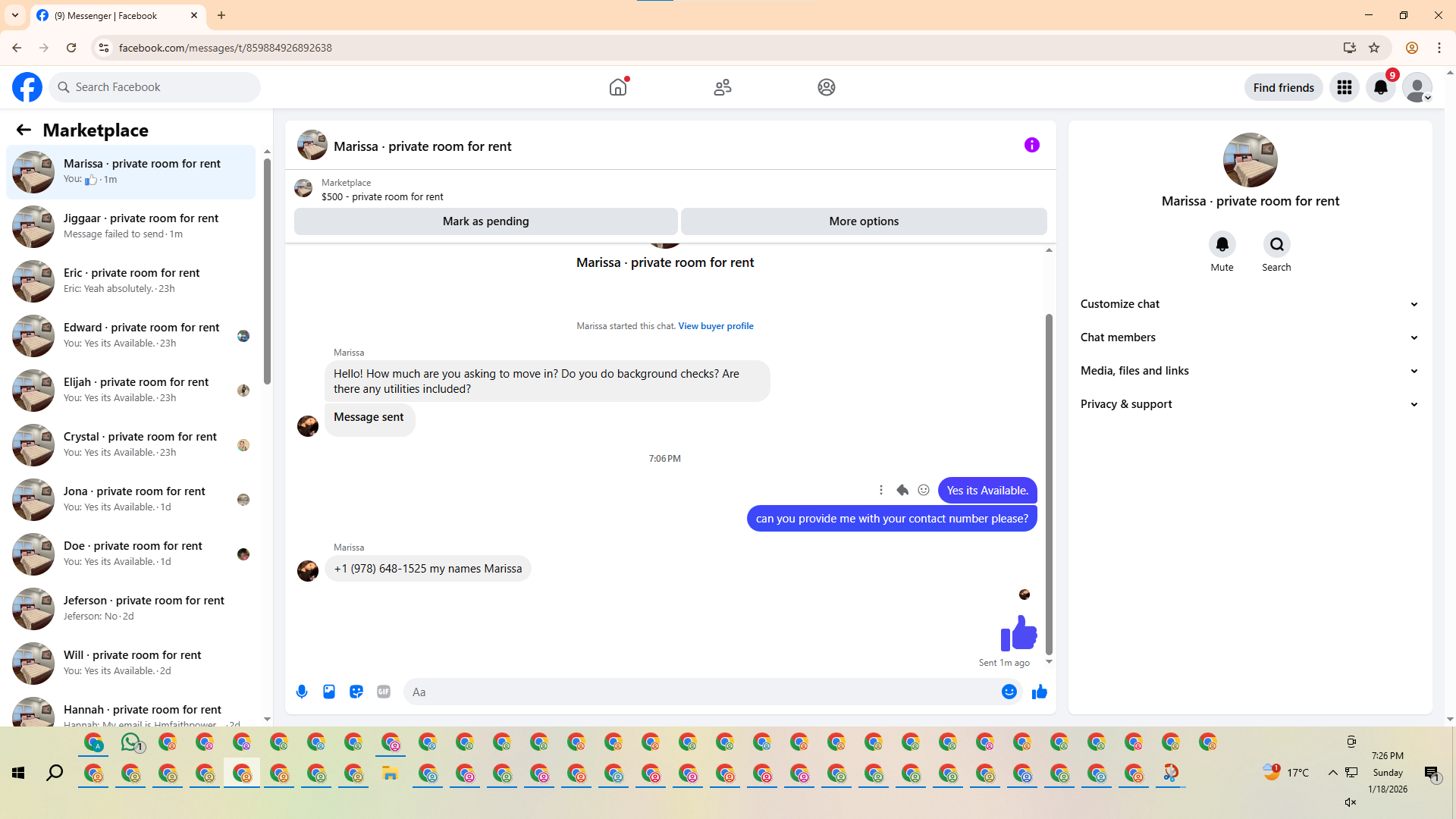Expand Customize chat section
The width and height of the screenshot is (1456, 819).
pos(1249,304)
